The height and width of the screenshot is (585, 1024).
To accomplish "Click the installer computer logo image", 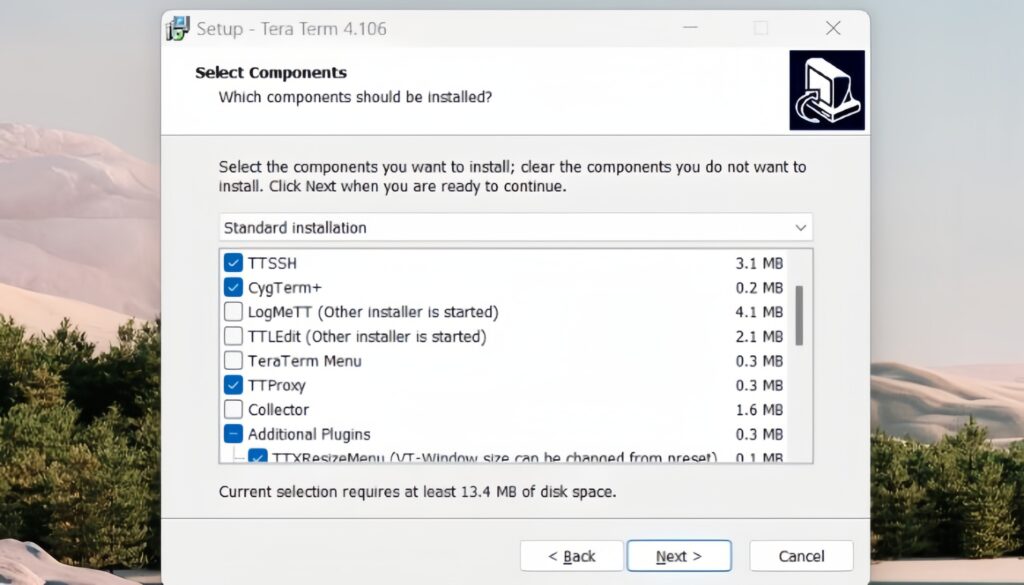I will point(827,90).
